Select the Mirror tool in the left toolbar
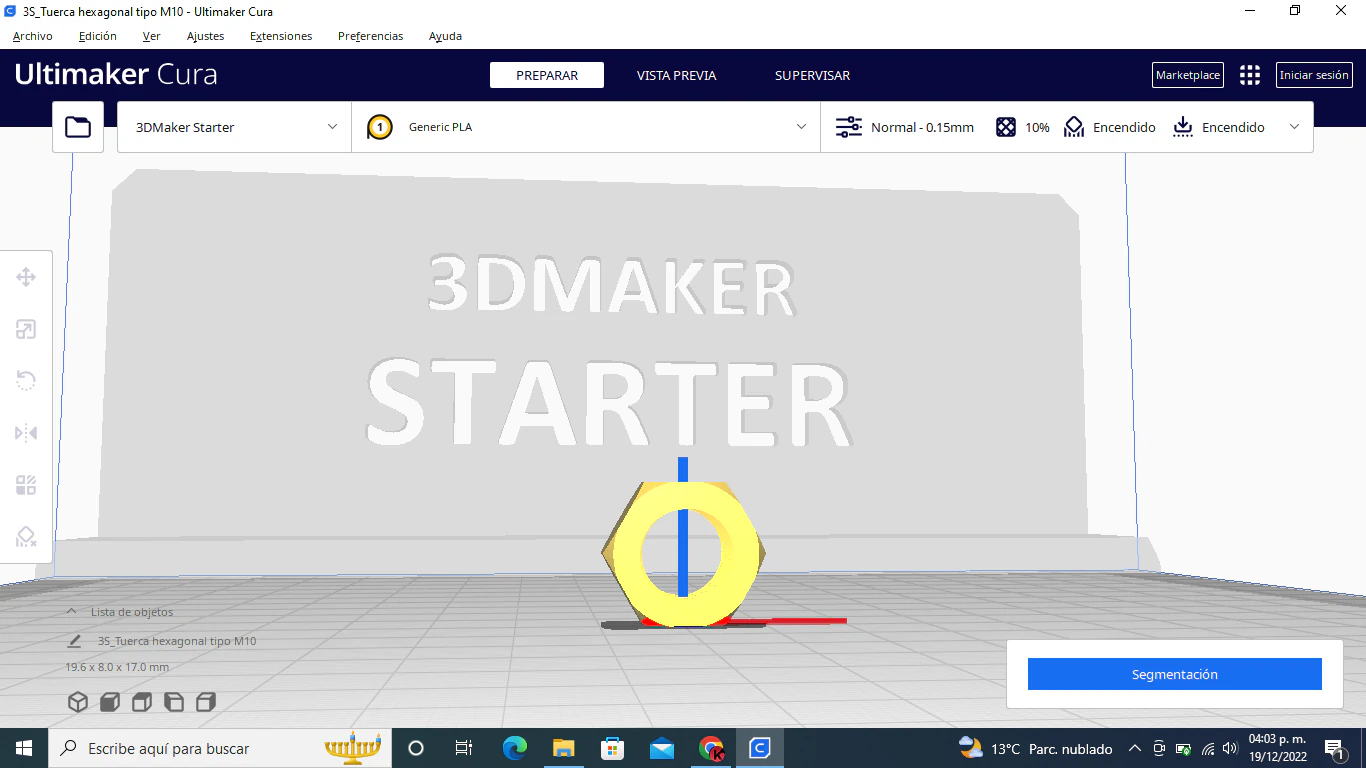This screenshot has width=1366, height=768. click(x=26, y=433)
